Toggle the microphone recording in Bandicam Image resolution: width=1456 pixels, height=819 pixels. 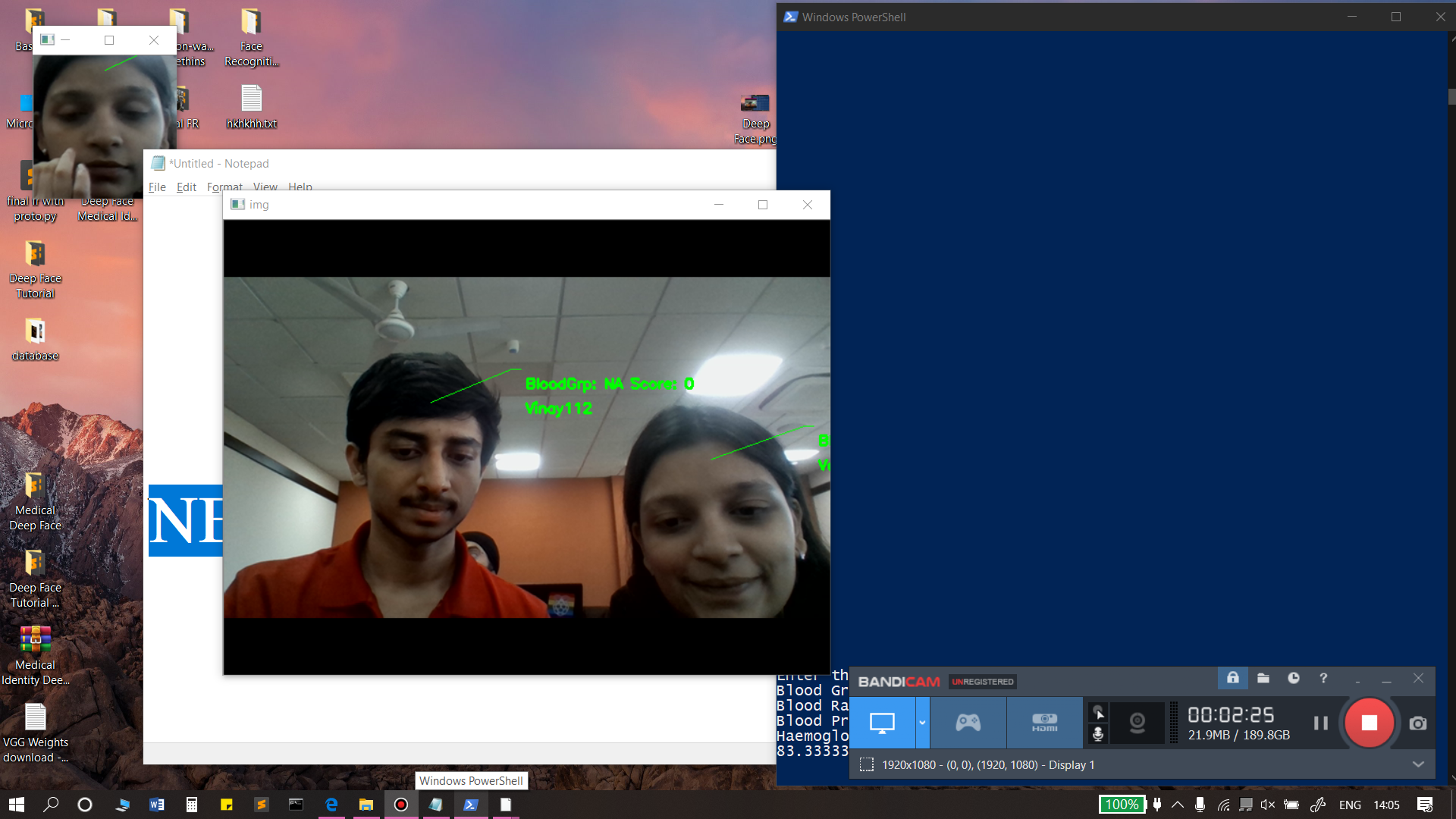pos(1098,734)
